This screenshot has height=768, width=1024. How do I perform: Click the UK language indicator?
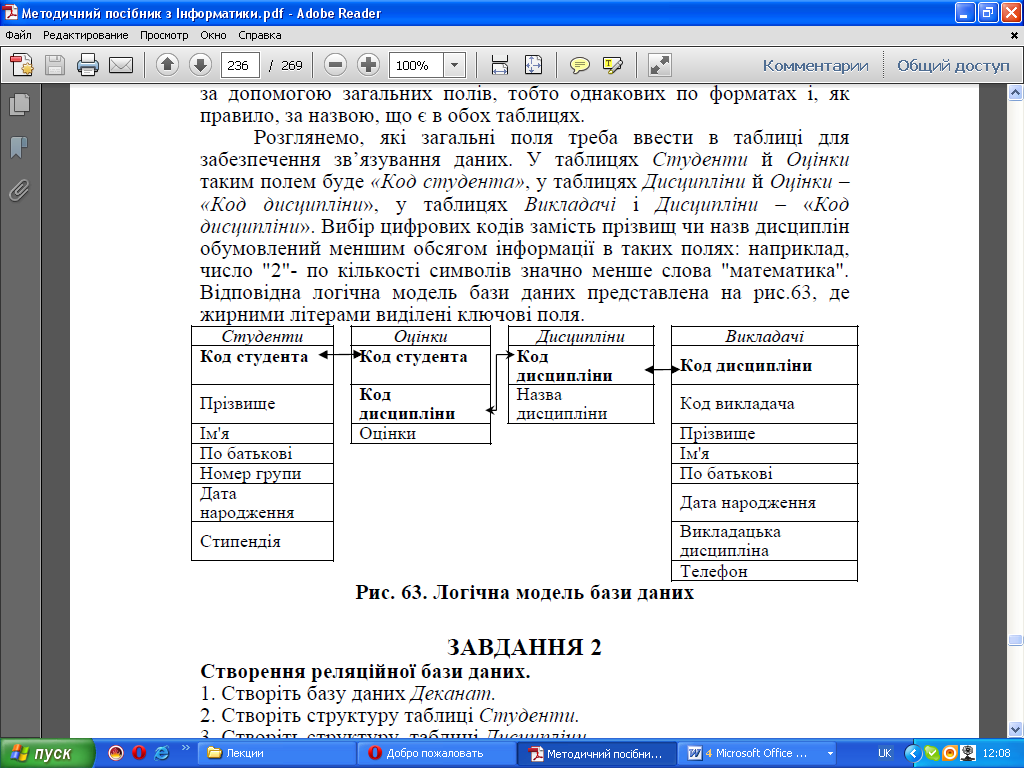pyautogui.click(x=884, y=753)
